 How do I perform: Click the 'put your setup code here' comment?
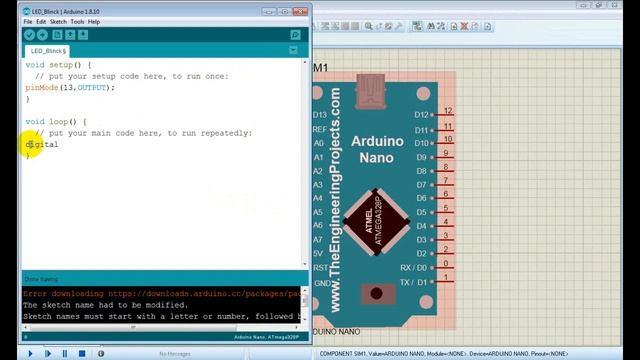click(x=132, y=76)
